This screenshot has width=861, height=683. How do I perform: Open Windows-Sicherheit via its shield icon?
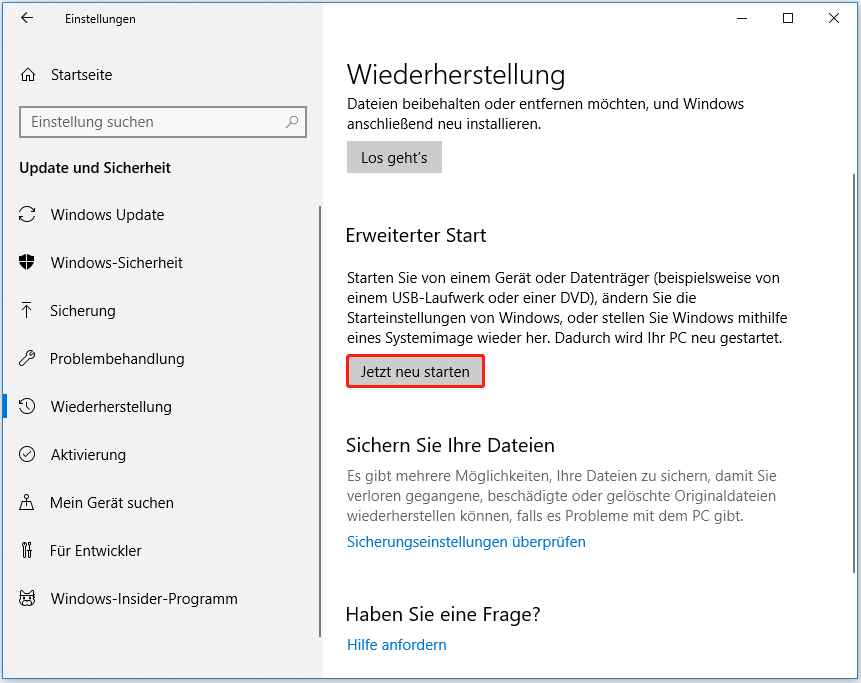click(x=29, y=263)
